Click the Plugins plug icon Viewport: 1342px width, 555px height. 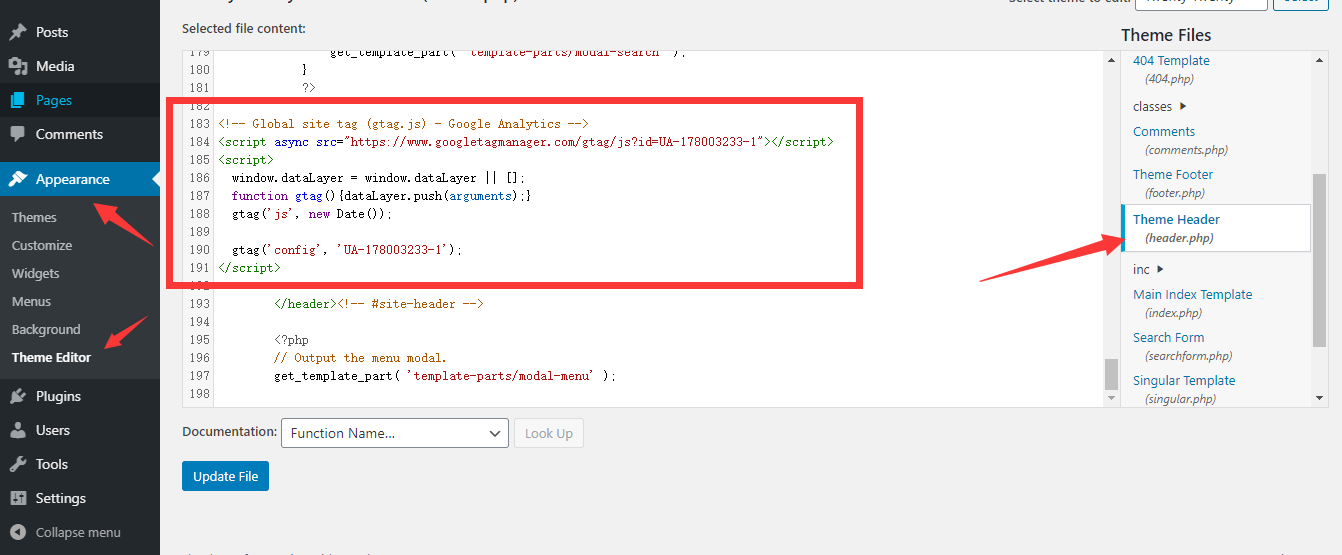[x=18, y=396]
